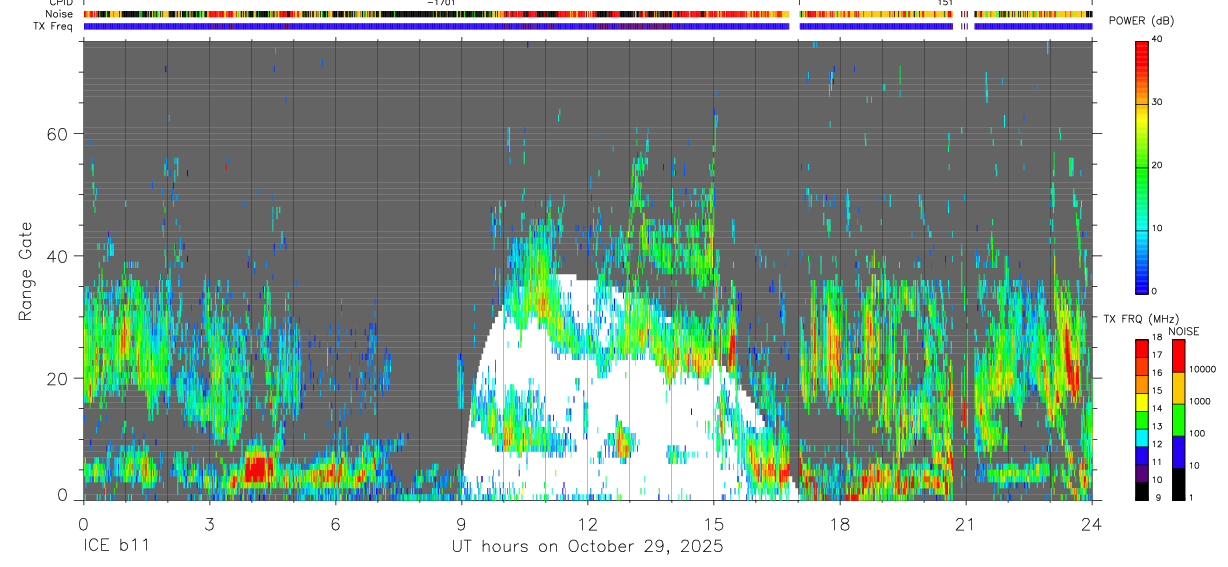Click the cyan swatch in the TX FRQ legend
Viewport: 1228px width, 567px height.
coord(1141,438)
